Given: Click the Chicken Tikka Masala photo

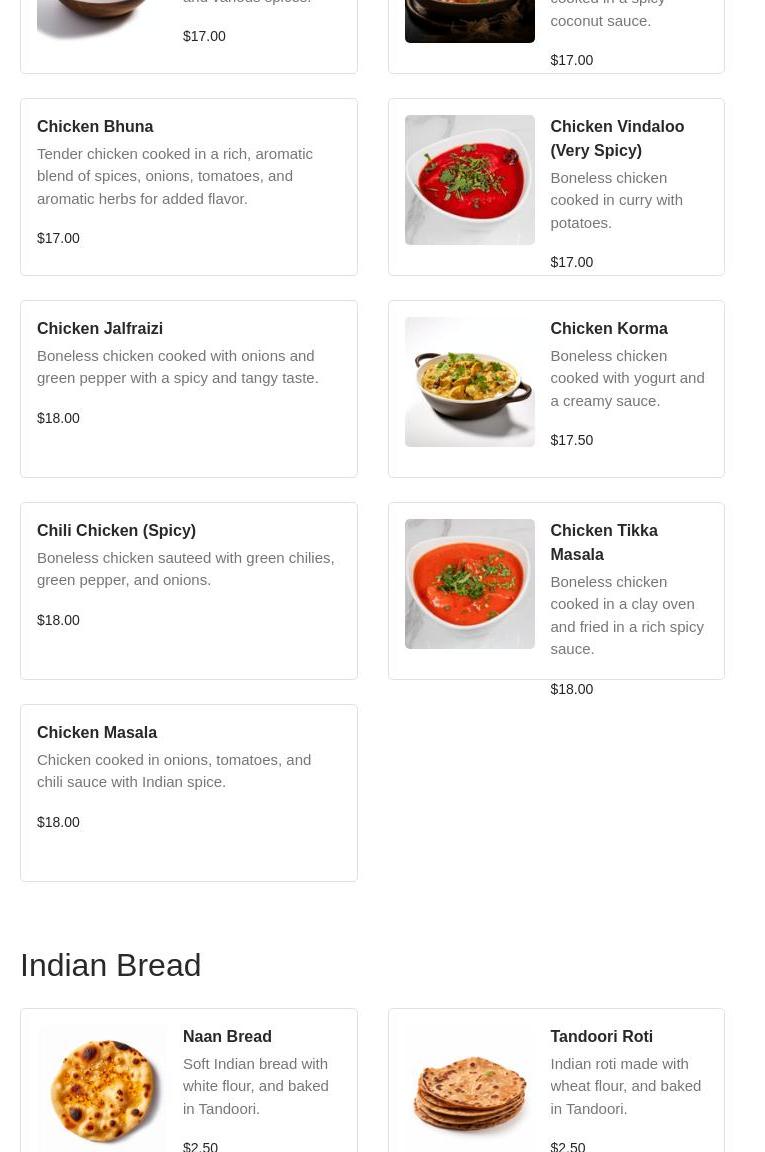Looking at the screenshot, I should click(469, 584).
